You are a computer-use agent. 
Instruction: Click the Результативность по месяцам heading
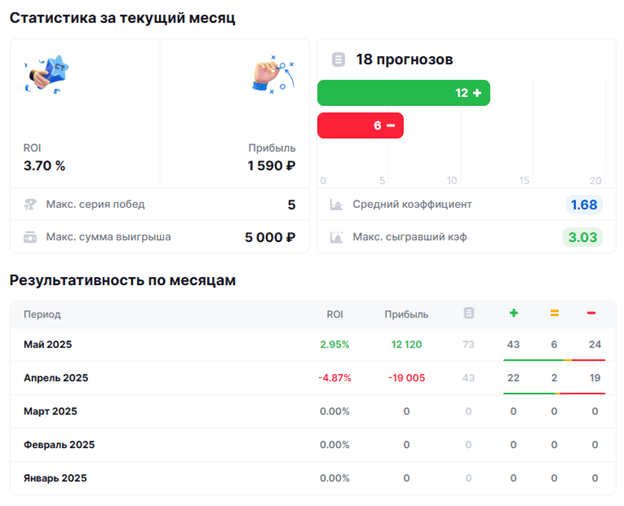tap(123, 280)
